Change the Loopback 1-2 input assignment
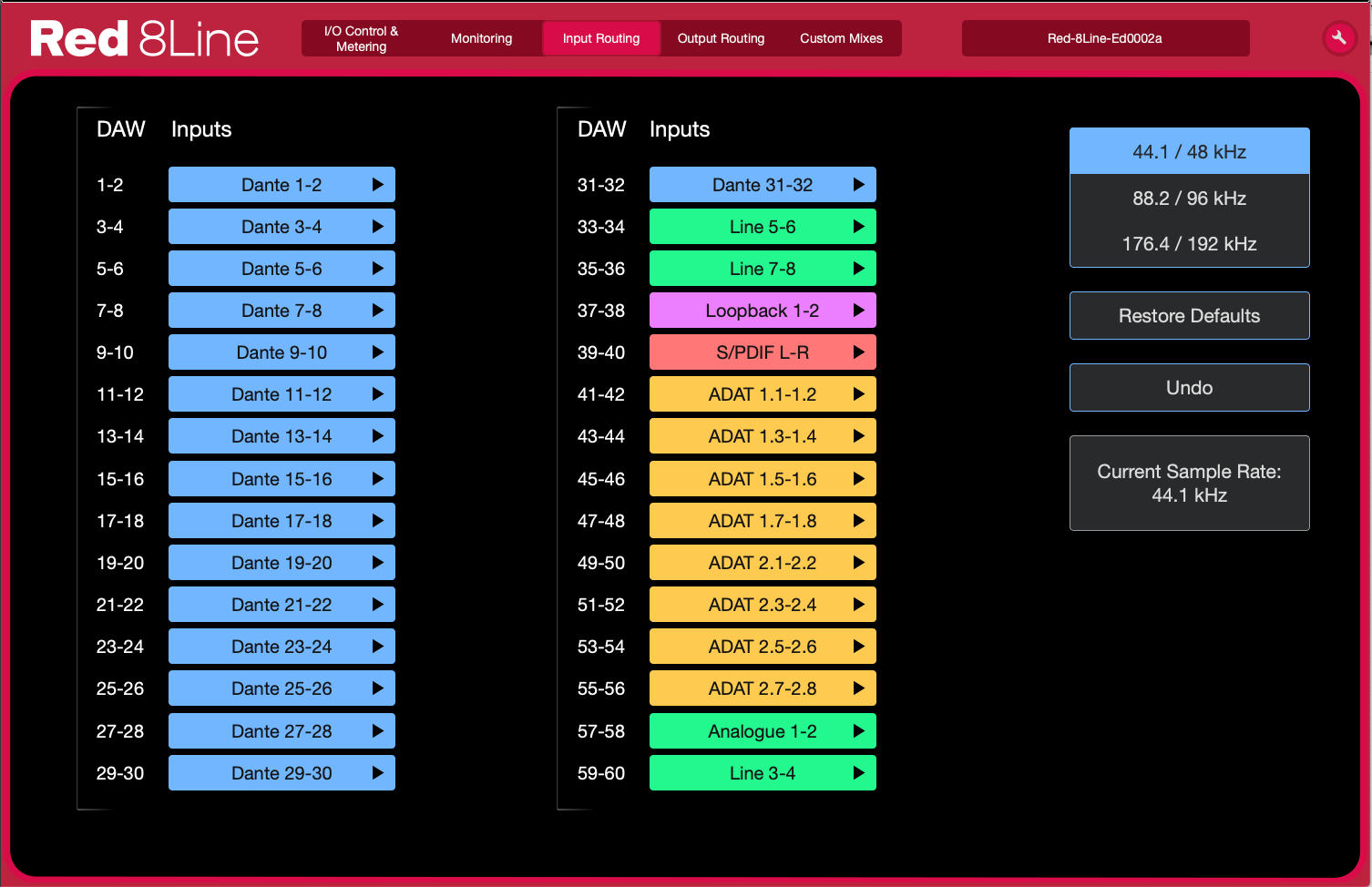The image size is (1372, 887). pos(763,311)
